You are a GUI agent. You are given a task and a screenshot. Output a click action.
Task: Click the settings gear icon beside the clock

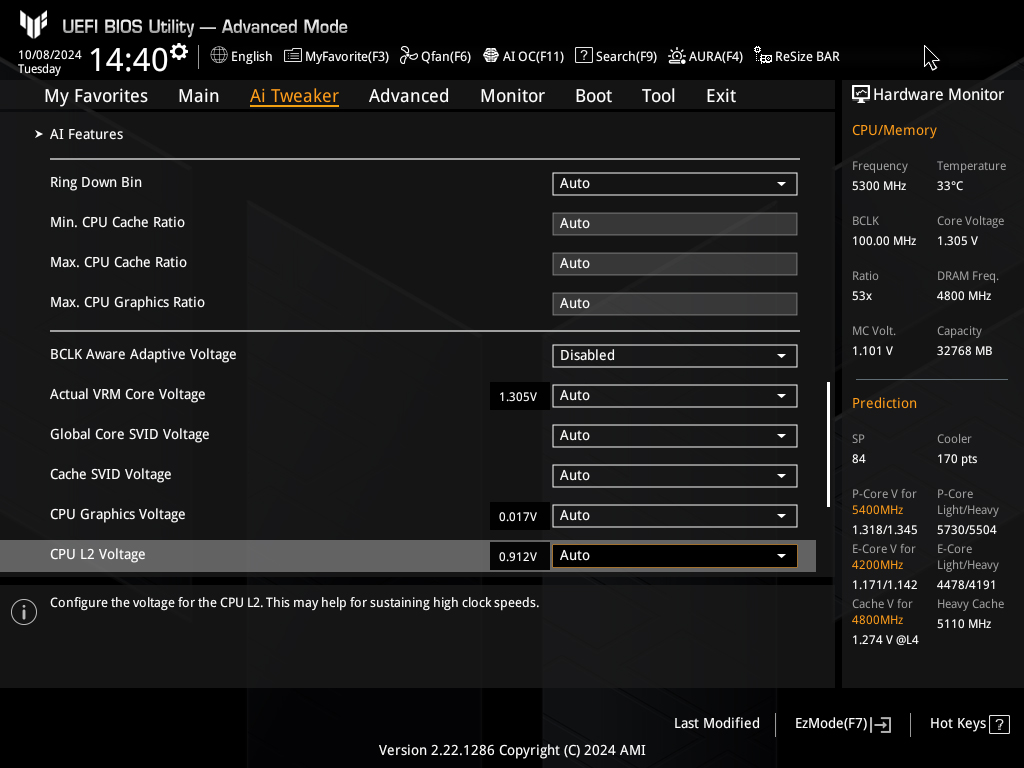[178, 52]
